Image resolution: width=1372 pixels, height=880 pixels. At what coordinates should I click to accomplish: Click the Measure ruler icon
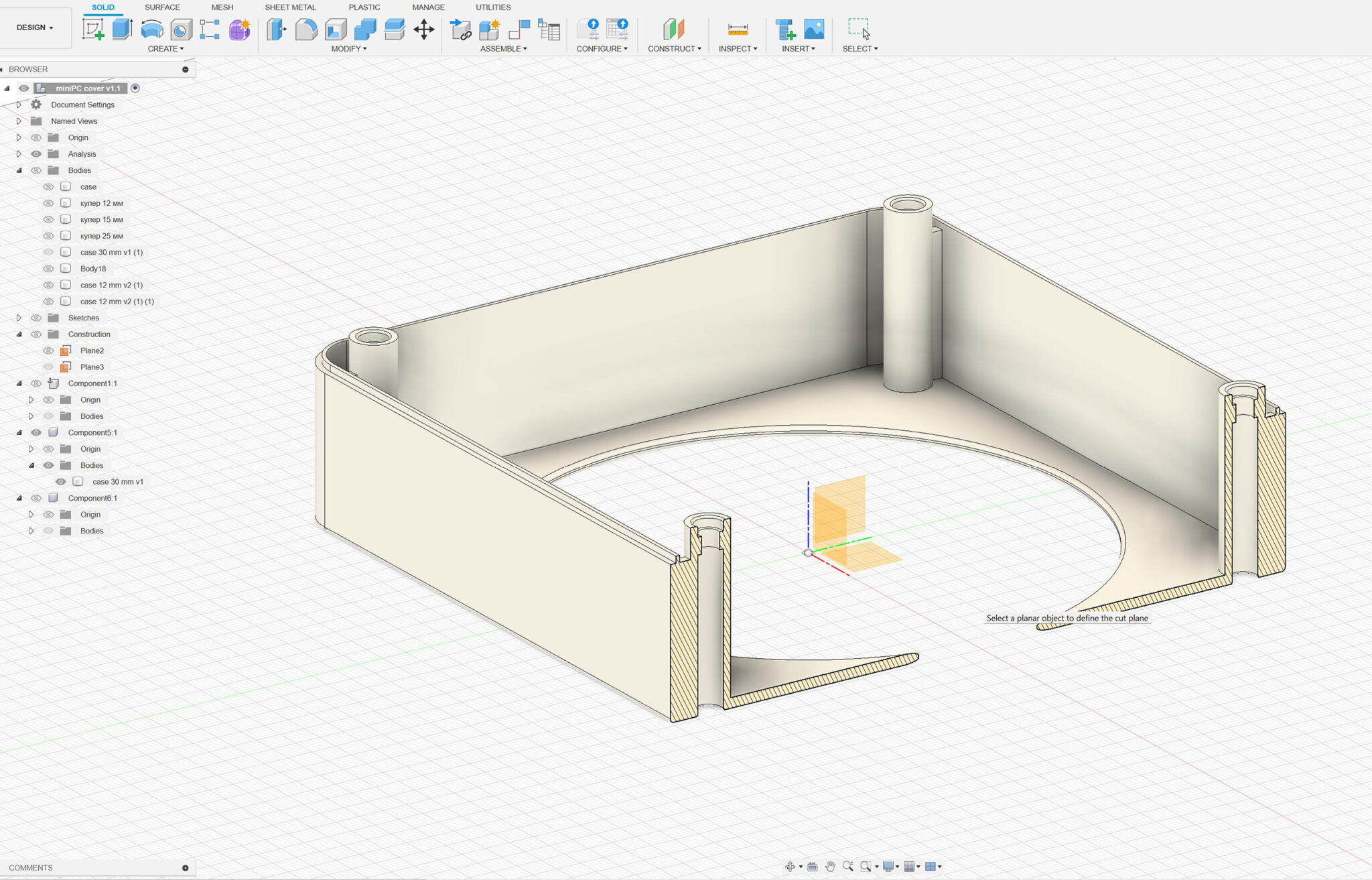click(738, 29)
